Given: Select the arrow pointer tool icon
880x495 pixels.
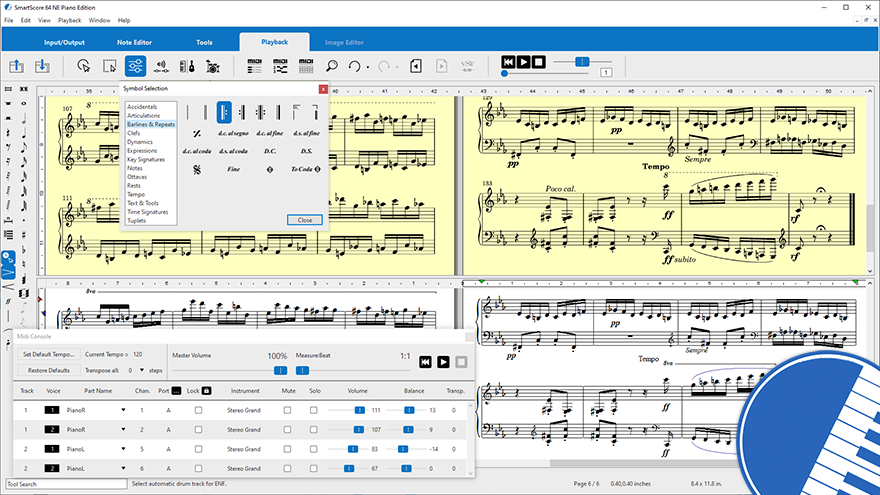Looking at the screenshot, I should click(x=84, y=66).
